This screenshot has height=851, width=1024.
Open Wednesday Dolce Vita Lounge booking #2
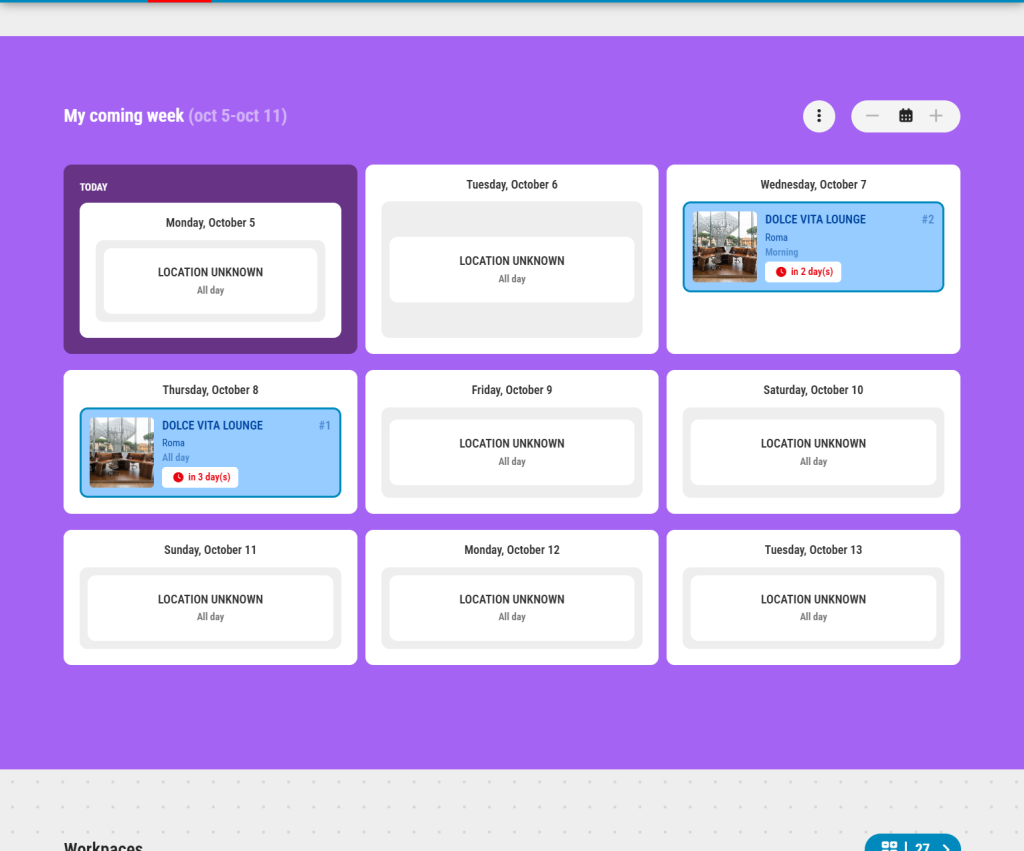click(813, 247)
